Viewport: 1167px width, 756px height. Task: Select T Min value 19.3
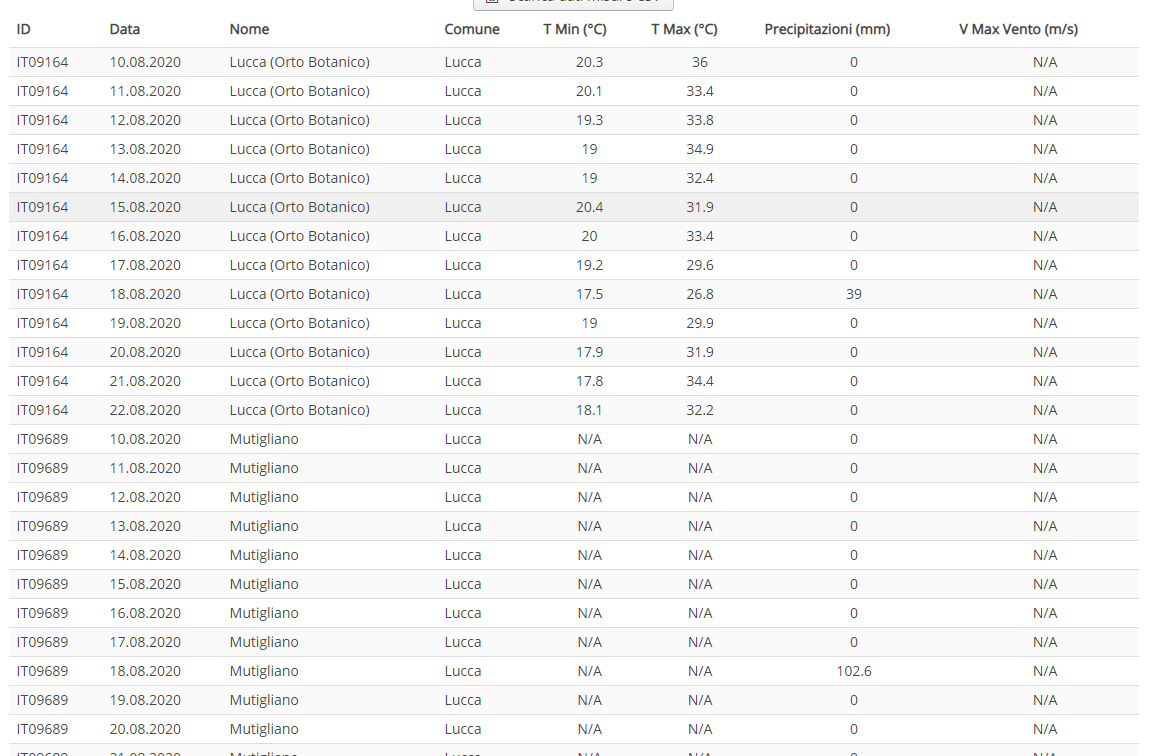point(589,120)
